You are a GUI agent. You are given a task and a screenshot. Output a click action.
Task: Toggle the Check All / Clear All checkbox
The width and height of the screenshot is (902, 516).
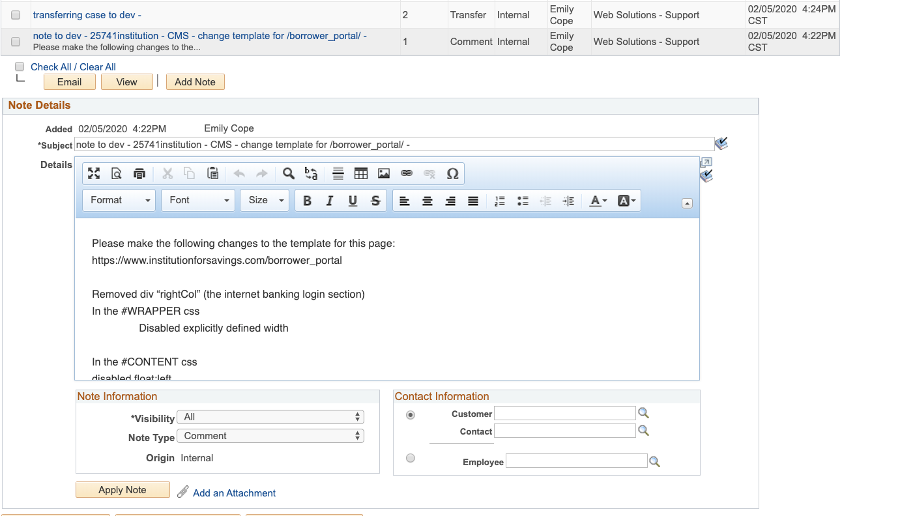coord(20,67)
